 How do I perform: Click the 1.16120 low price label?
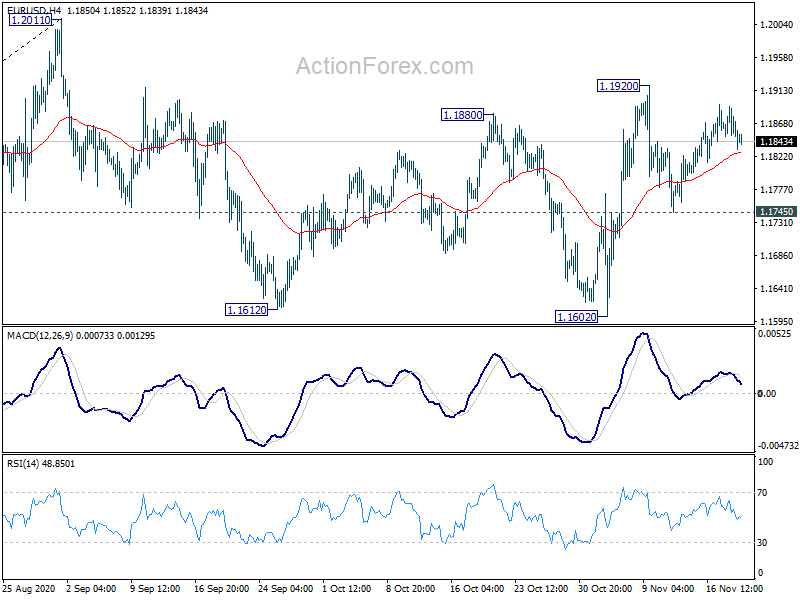(x=246, y=310)
